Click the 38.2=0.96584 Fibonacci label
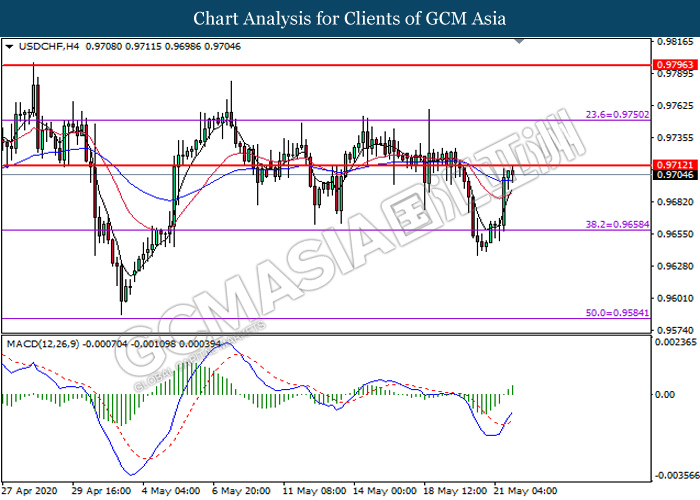Viewport: 700px width, 500px height. pyautogui.click(x=617, y=225)
